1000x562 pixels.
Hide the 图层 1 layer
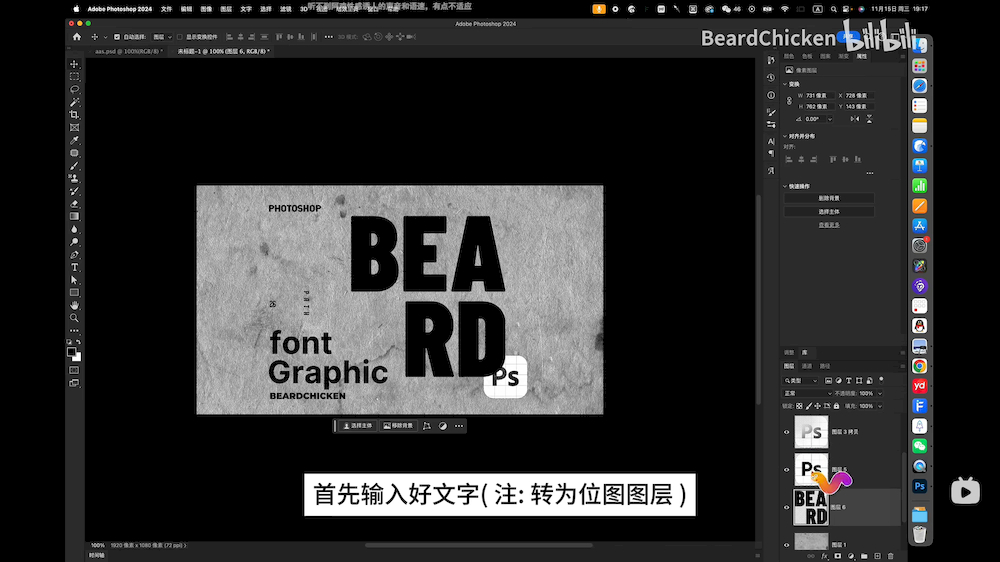(x=786, y=545)
